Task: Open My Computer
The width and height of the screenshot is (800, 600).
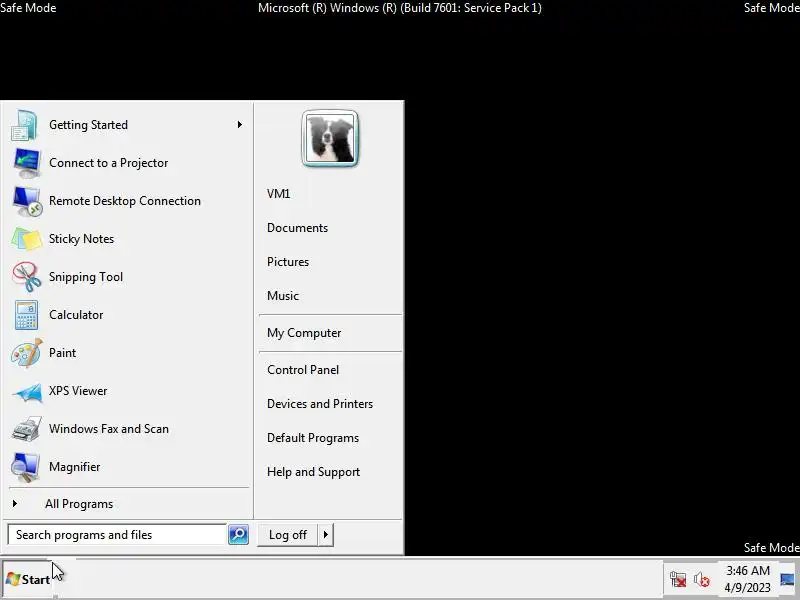Action: [x=304, y=333]
